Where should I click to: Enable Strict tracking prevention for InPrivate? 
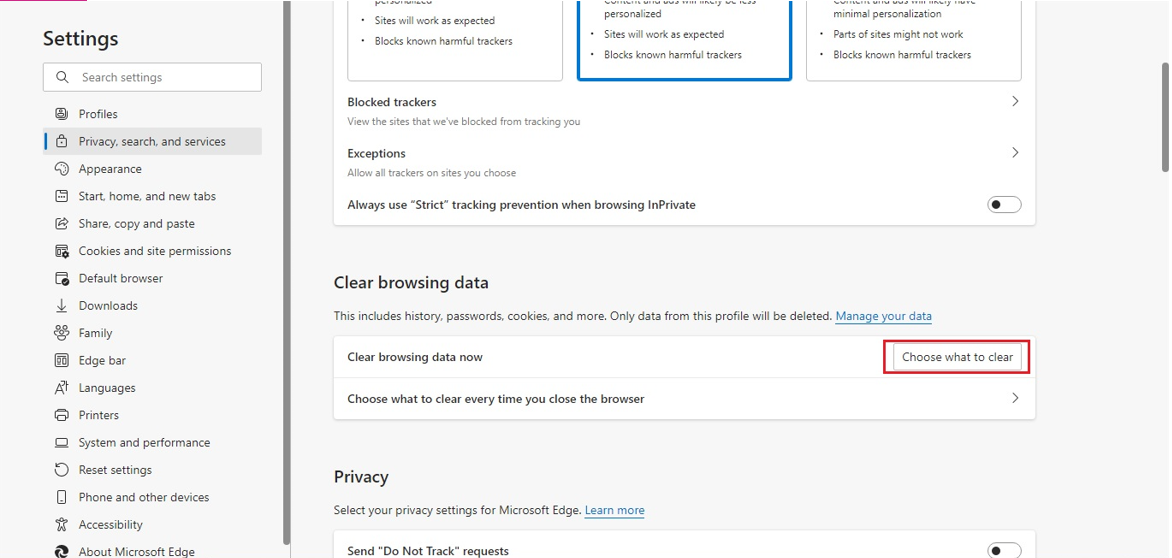[1004, 205]
